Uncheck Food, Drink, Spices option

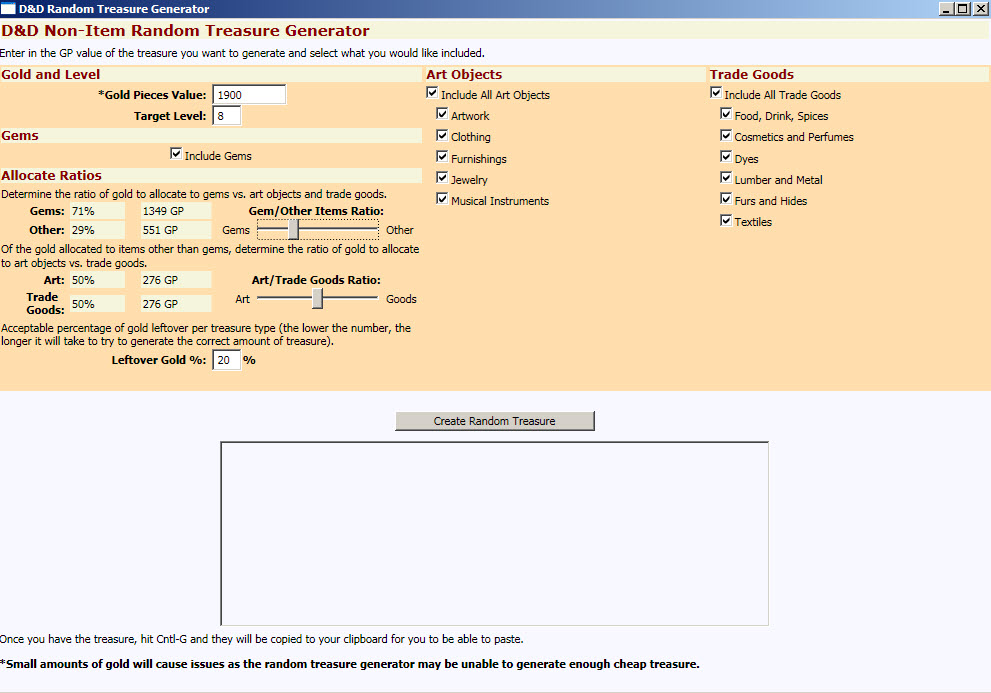coord(726,115)
